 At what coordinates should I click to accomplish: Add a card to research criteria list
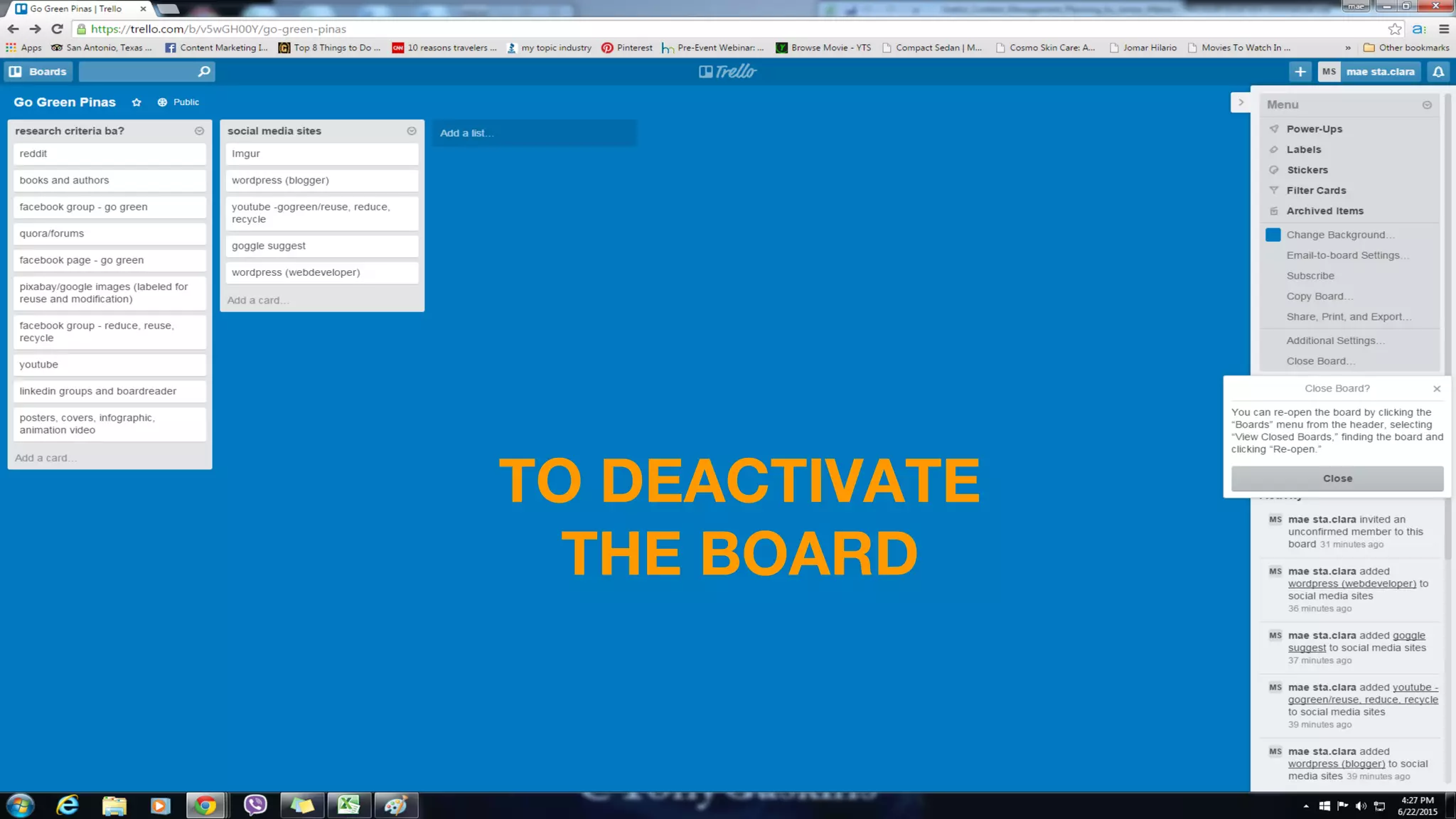(x=45, y=458)
